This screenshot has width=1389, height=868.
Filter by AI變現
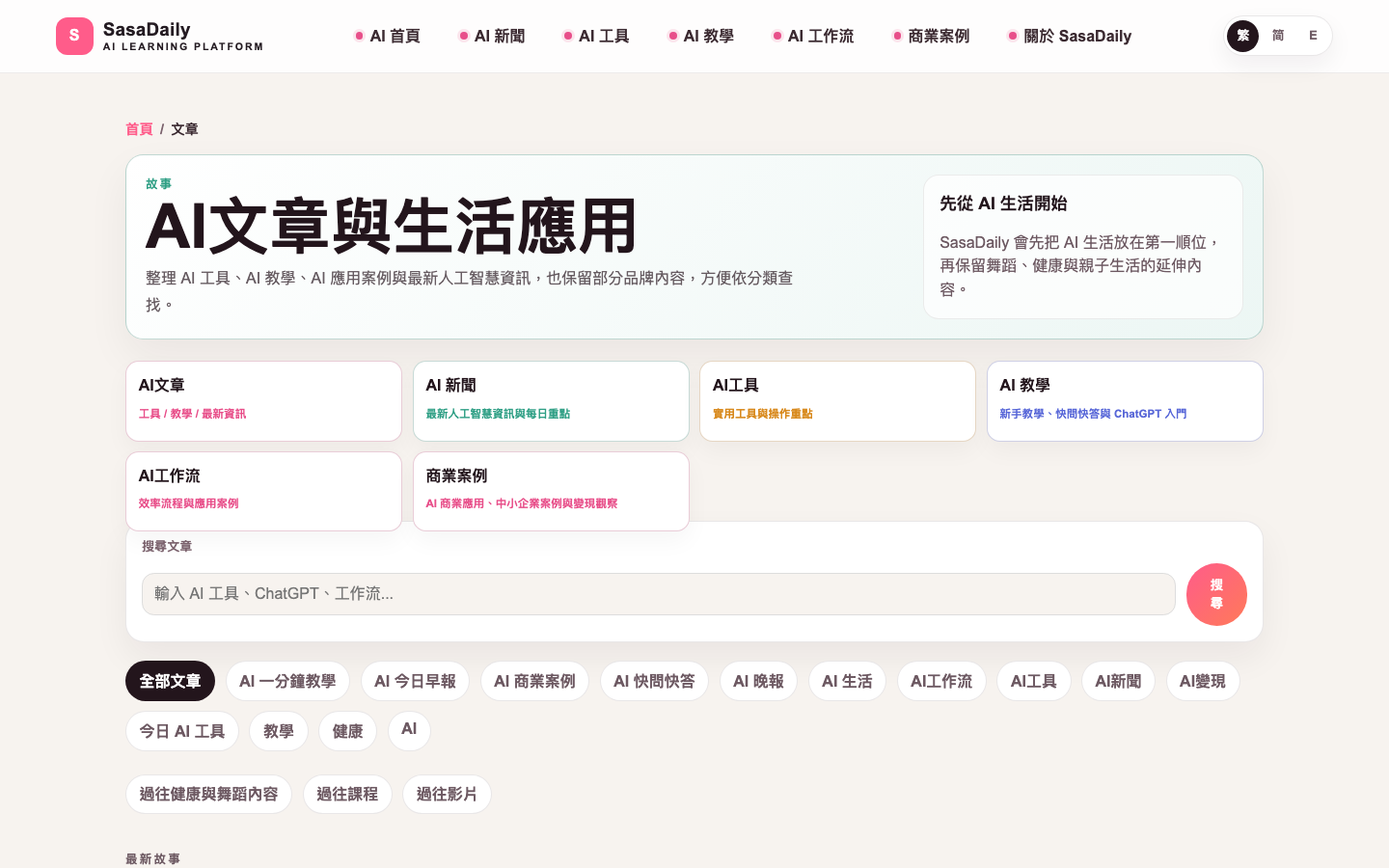tap(1203, 681)
